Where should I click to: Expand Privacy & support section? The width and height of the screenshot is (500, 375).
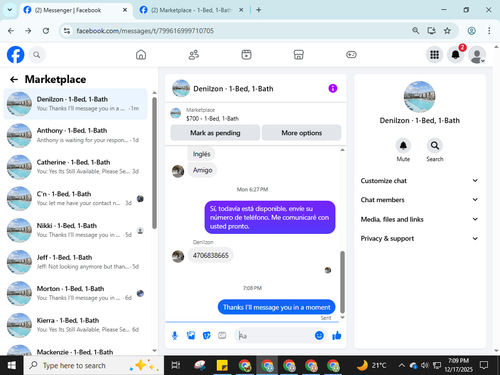click(419, 238)
